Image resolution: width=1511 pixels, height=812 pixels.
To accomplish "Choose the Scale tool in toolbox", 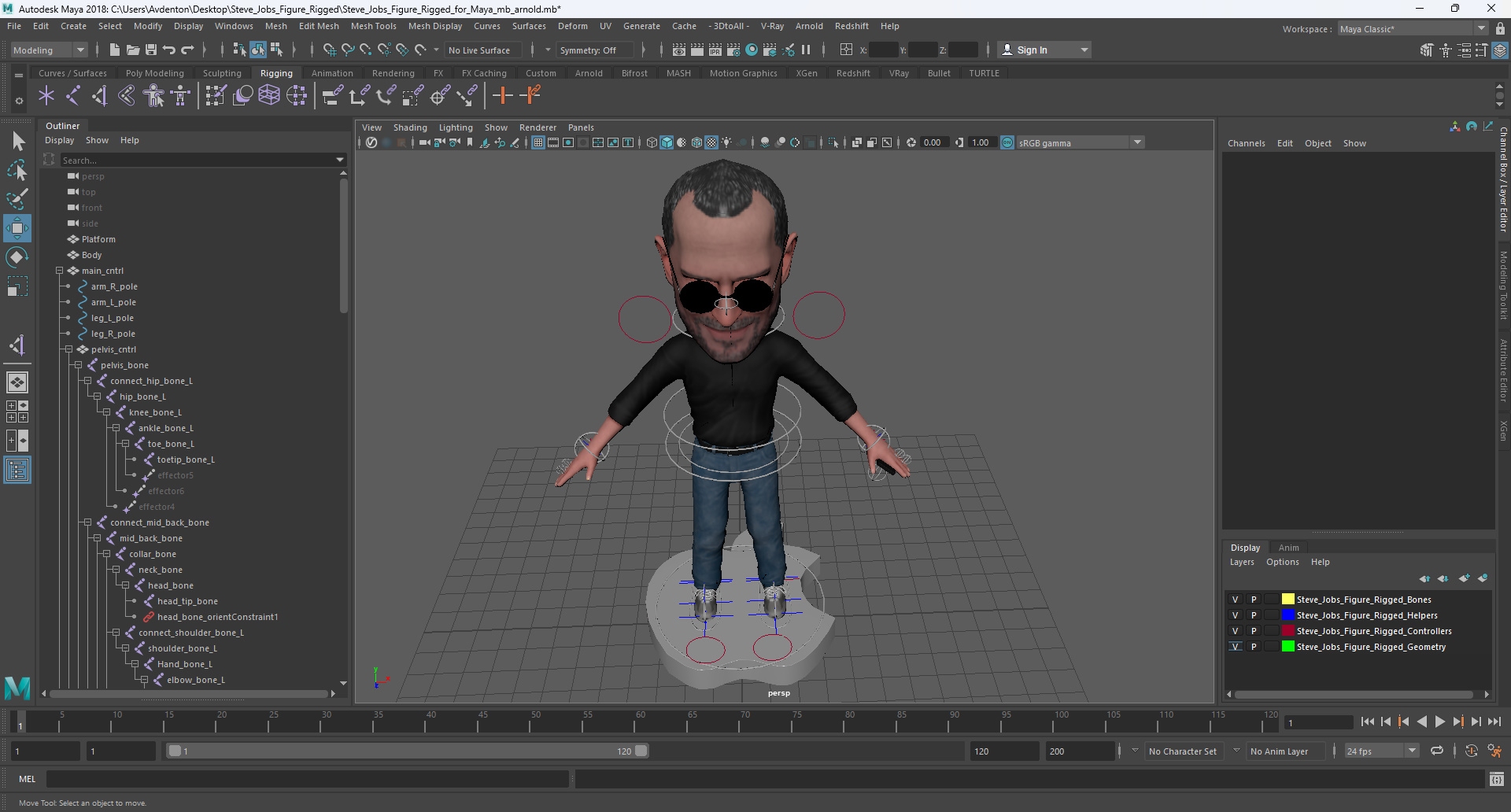I will 17,286.
